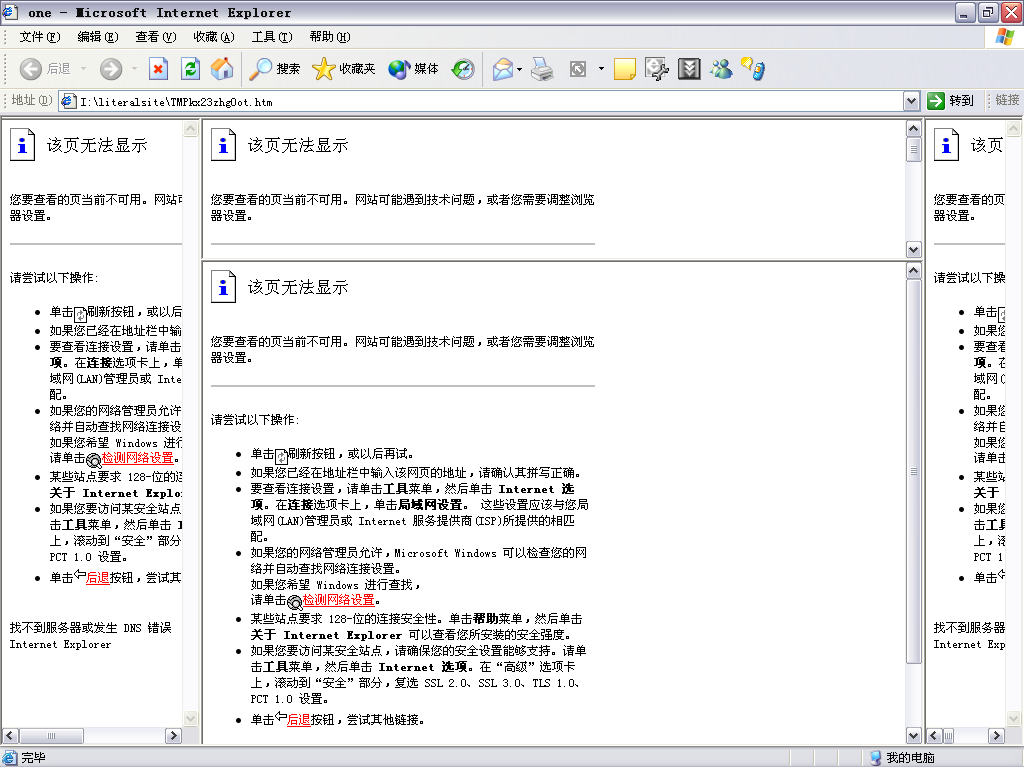1024x768 pixels.
Task: Click the info page icon in the left frame
Action: (x=22, y=144)
